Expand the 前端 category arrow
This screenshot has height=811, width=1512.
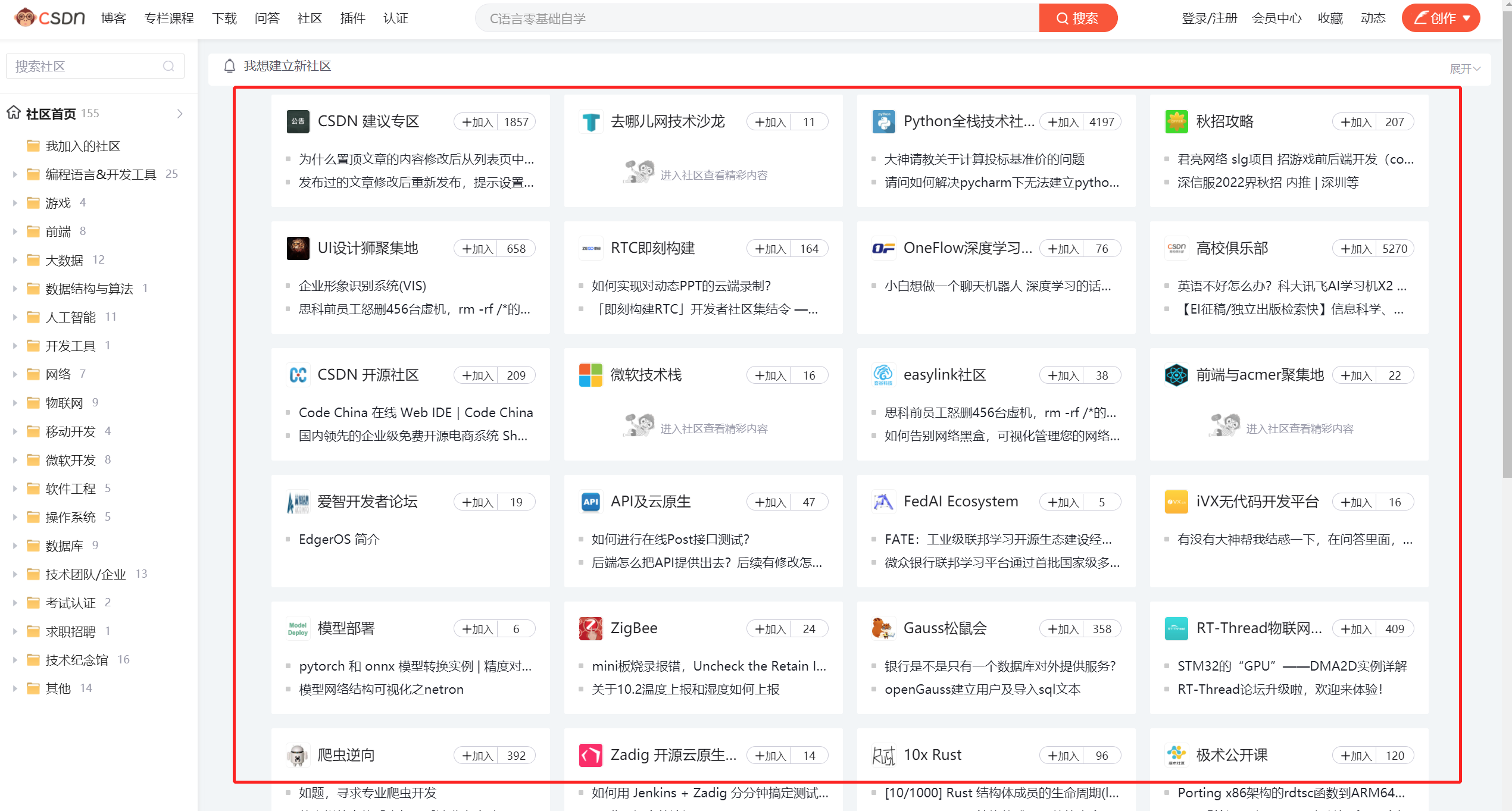(15, 231)
